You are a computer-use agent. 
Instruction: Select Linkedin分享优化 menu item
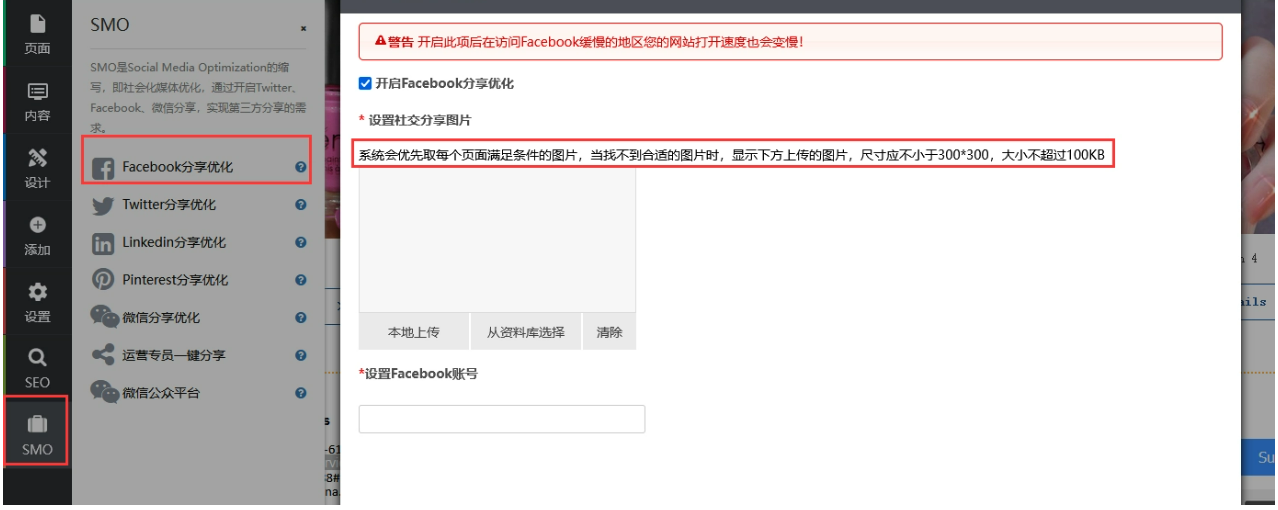coord(174,243)
